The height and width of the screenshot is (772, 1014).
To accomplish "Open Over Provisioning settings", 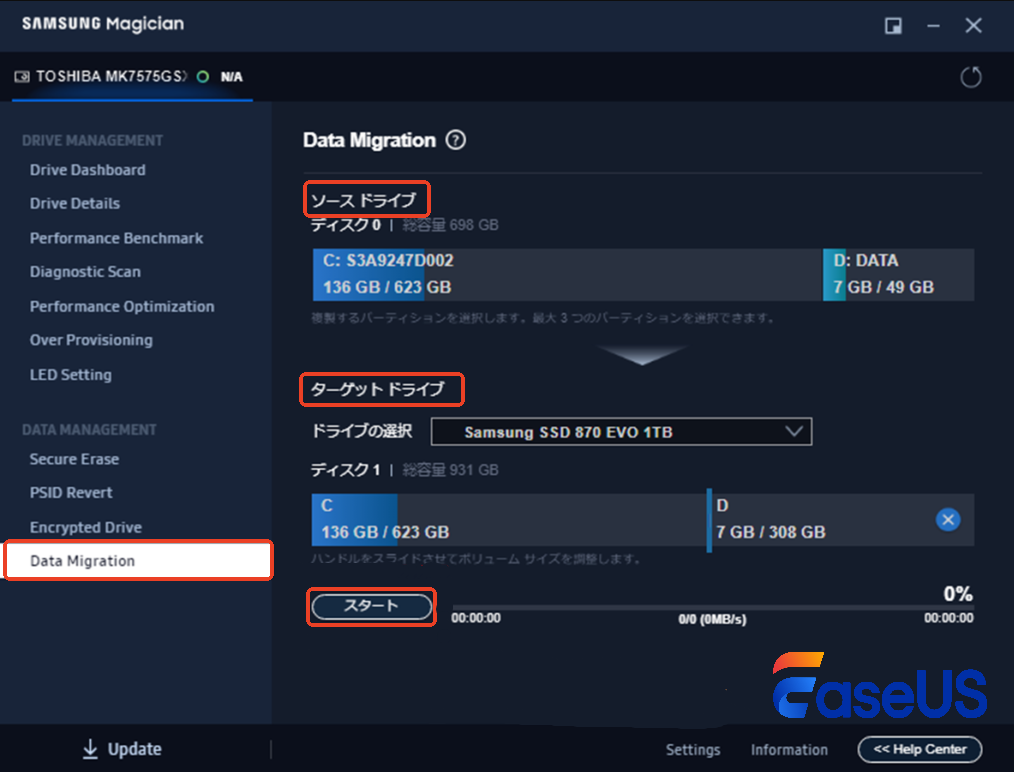I will click(91, 340).
